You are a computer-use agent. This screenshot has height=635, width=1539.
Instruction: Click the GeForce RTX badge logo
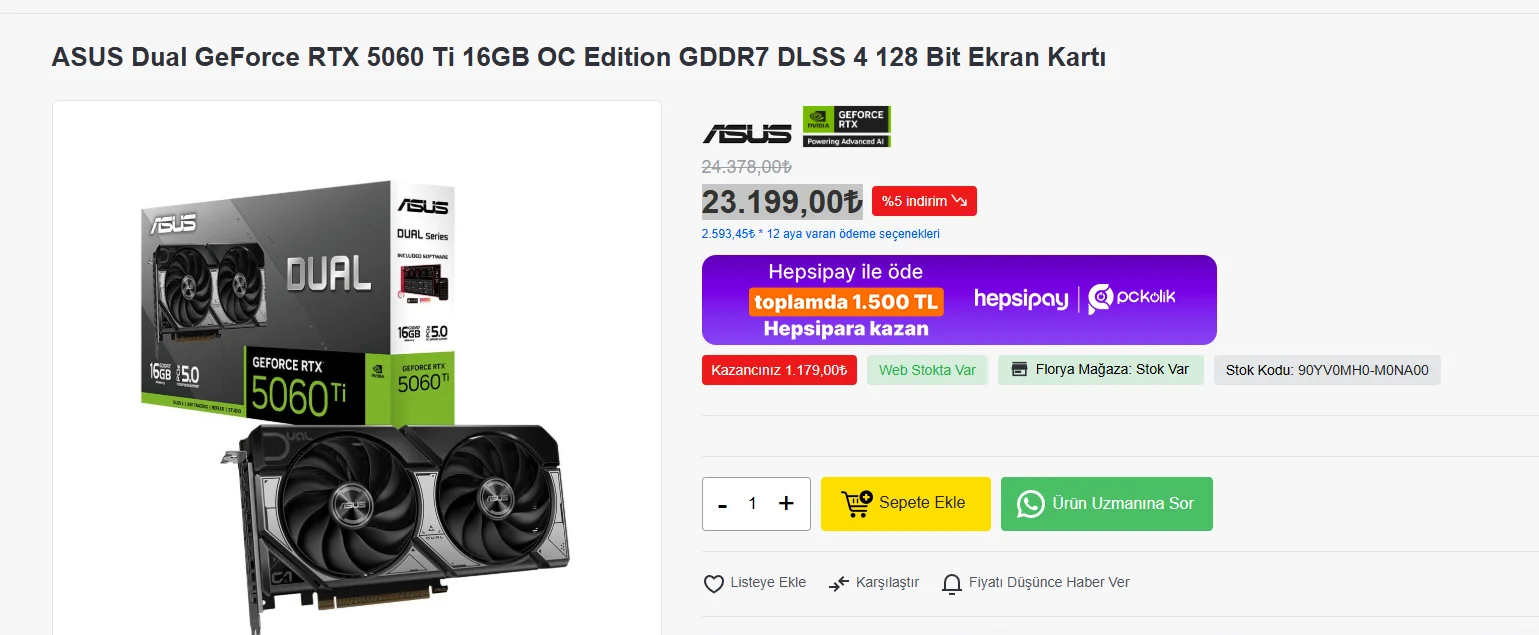[847, 127]
